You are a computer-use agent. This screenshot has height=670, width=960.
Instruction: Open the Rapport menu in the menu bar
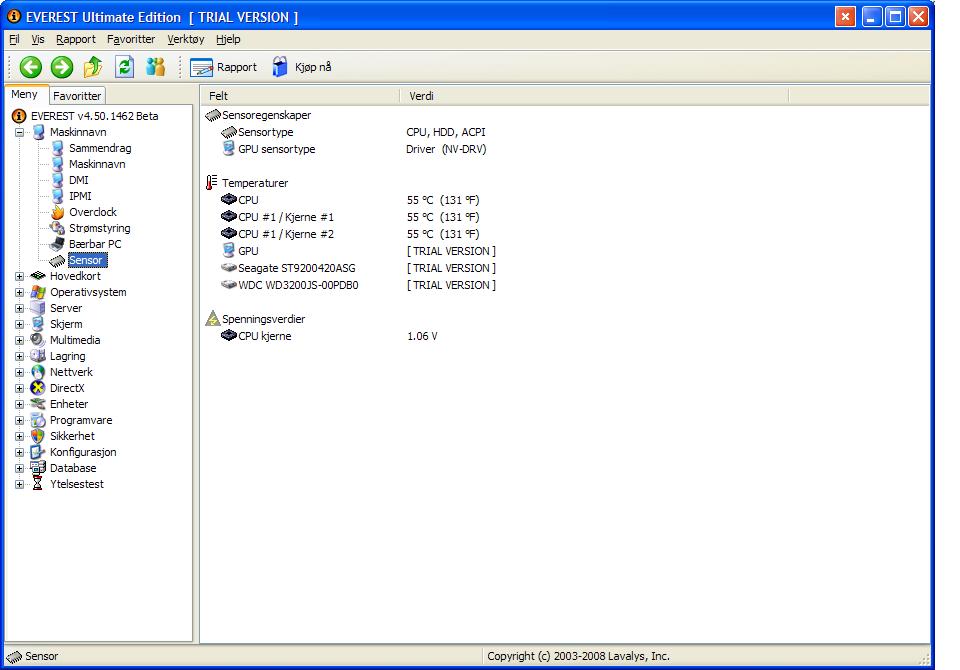[x=76, y=39]
